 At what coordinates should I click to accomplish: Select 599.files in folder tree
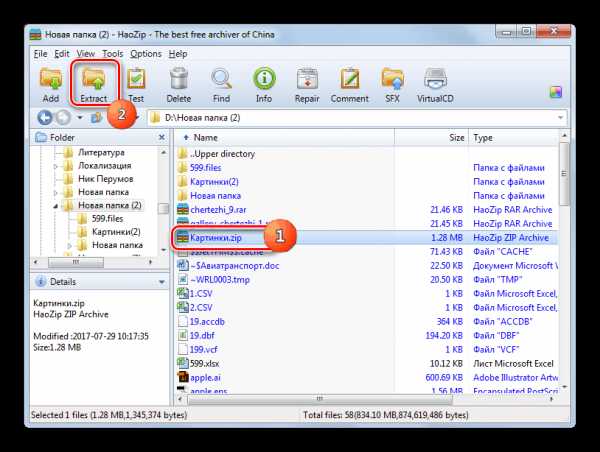(108, 219)
